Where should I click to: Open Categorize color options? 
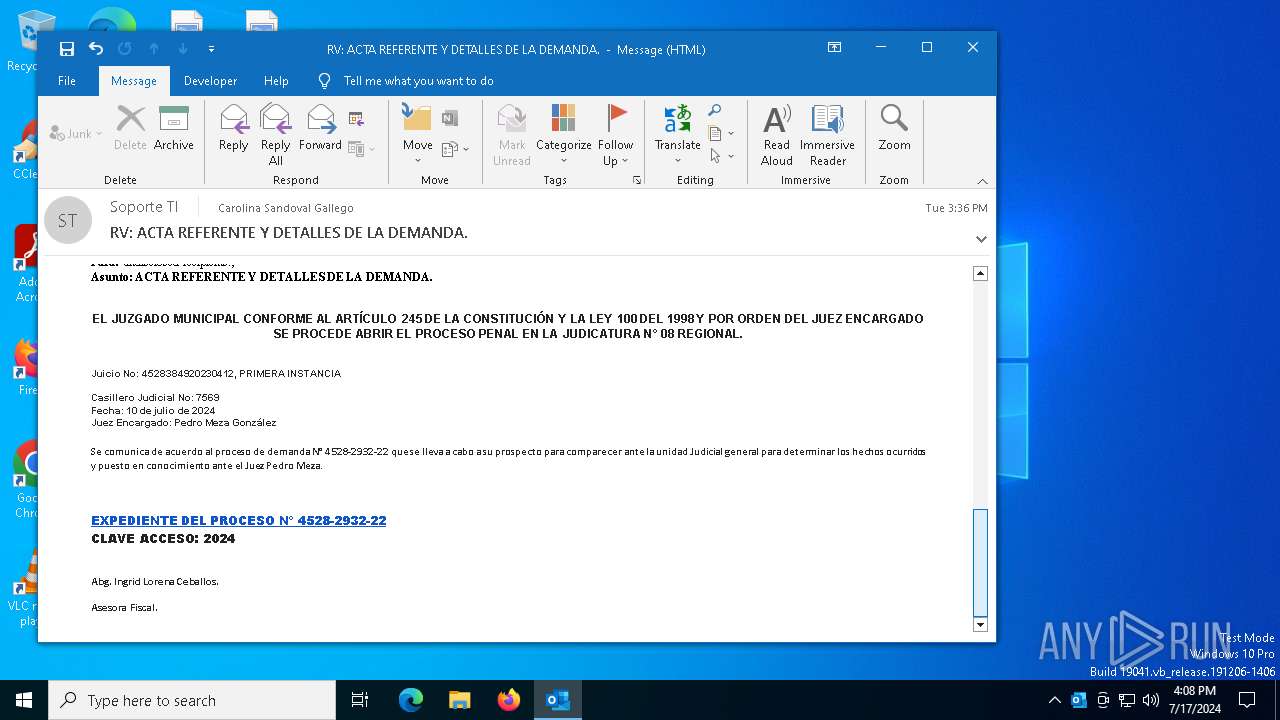pos(564,135)
